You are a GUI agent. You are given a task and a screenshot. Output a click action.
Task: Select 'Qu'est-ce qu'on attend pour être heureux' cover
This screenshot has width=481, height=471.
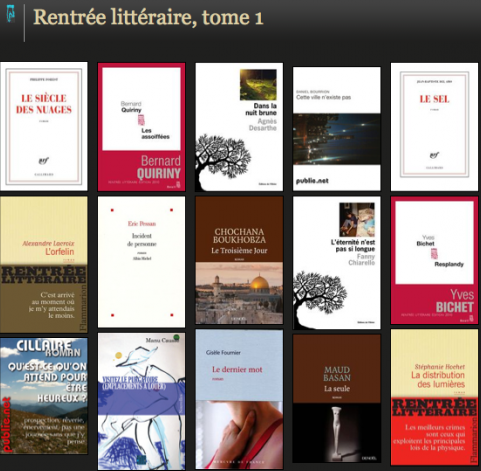tap(44, 396)
